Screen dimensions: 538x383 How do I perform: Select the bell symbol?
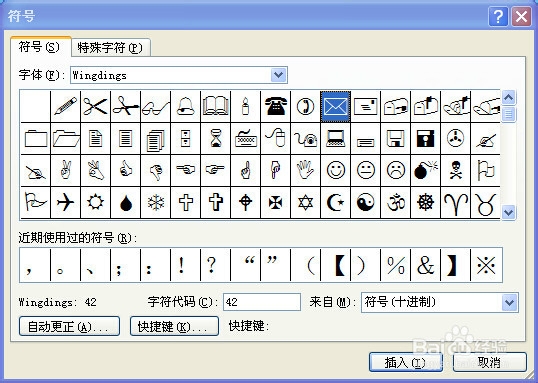click(x=186, y=106)
